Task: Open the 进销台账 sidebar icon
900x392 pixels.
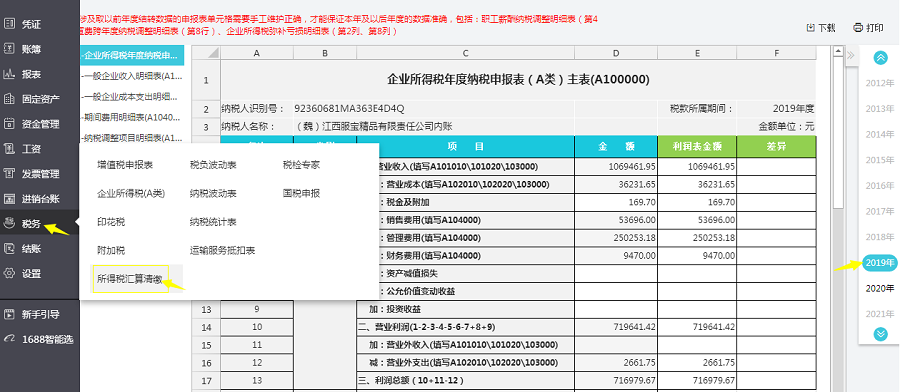Action: pos(9,199)
